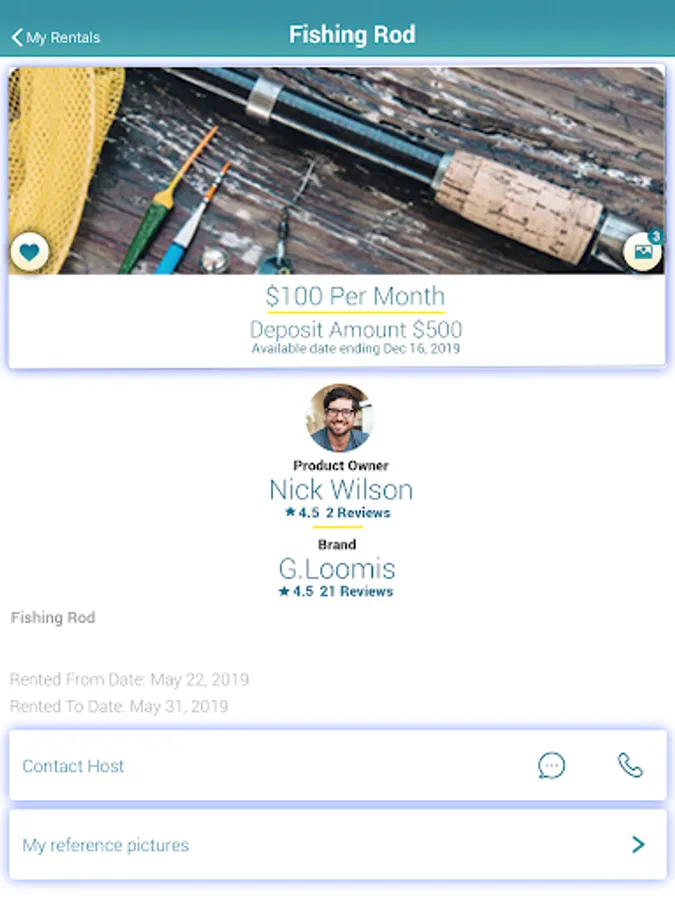The width and height of the screenshot is (675, 900).
Task: Click the back chevron arrow
Action: [x=17, y=37]
